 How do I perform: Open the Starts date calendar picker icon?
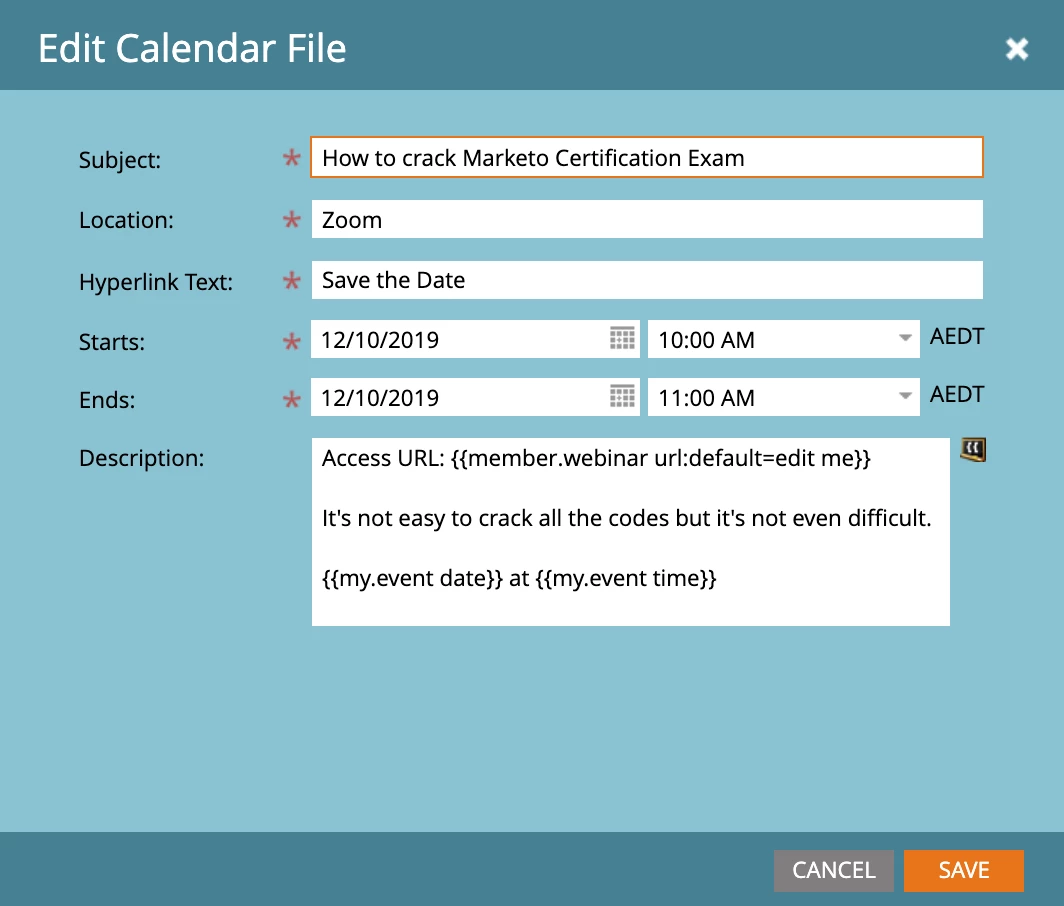coord(622,338)
